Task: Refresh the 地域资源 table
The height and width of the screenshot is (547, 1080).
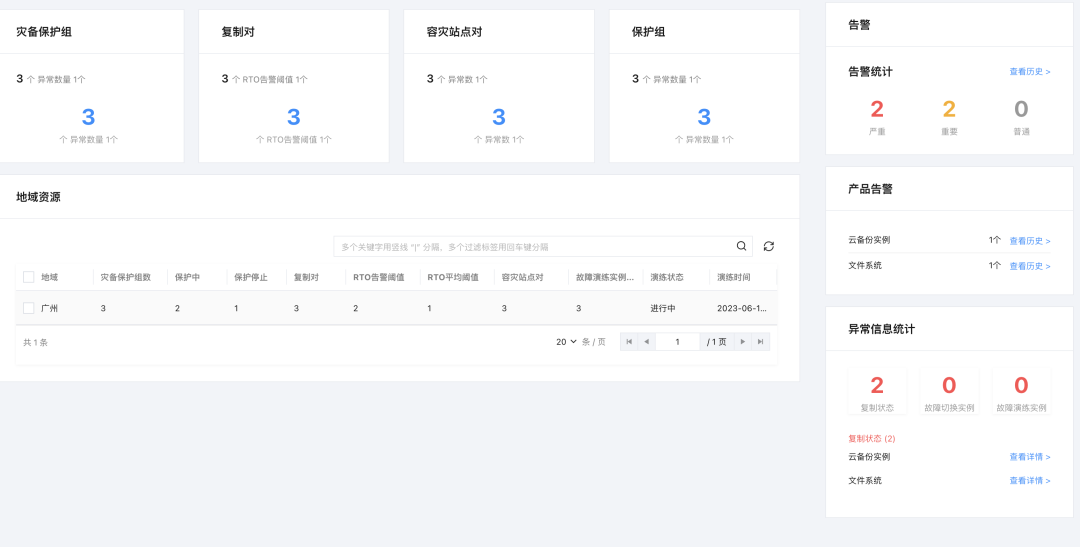Action: point(769,246)
